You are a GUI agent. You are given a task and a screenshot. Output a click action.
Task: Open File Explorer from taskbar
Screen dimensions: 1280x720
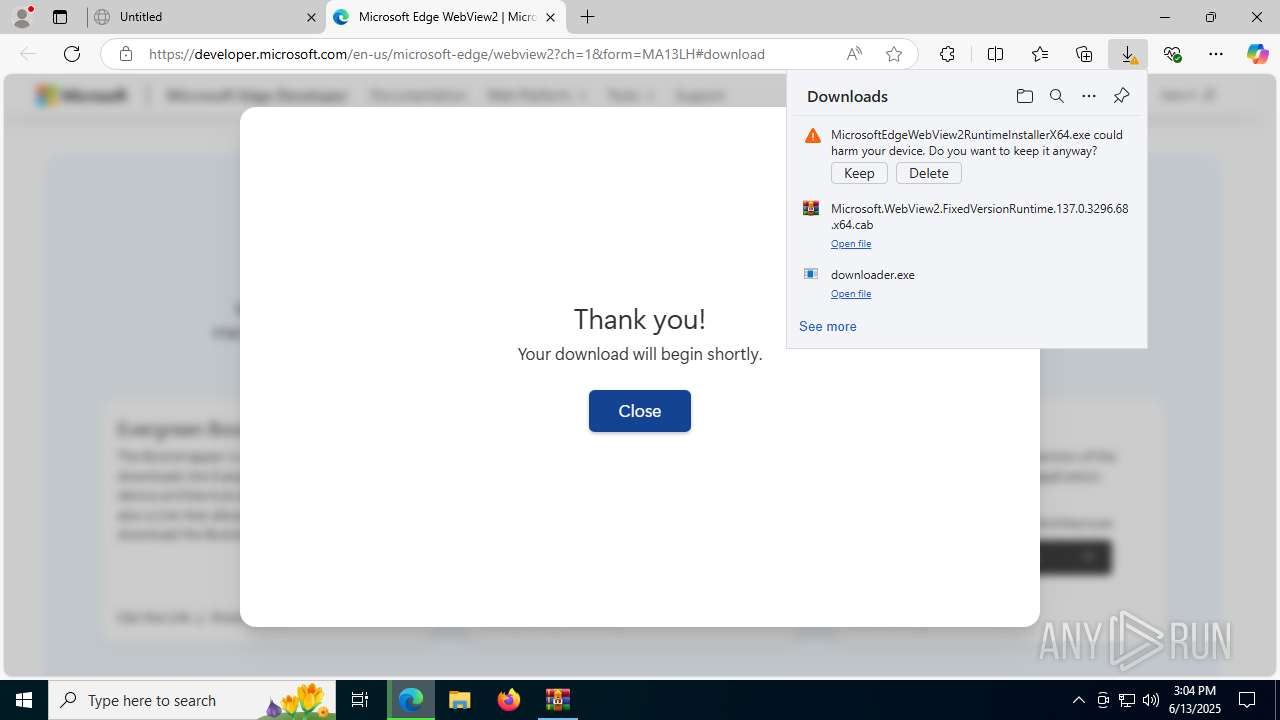pos(459,700)
